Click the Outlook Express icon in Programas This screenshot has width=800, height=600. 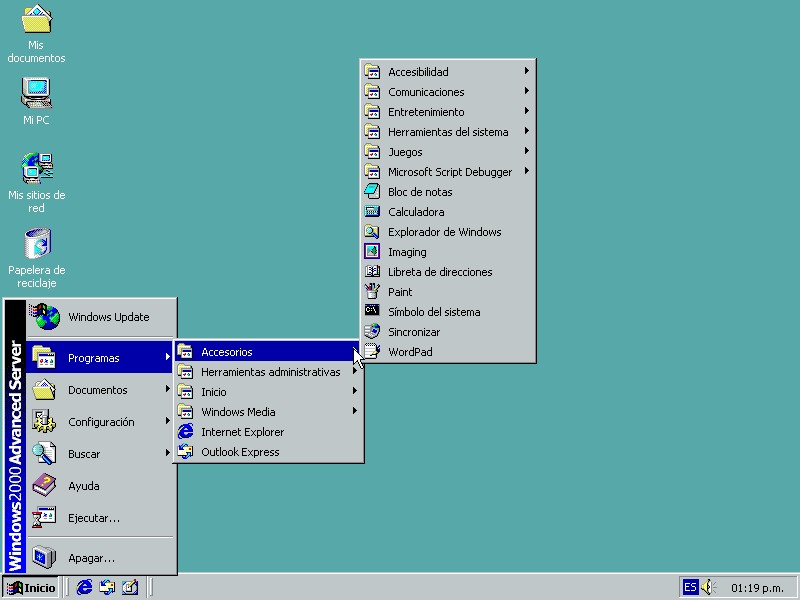(185, 452)
